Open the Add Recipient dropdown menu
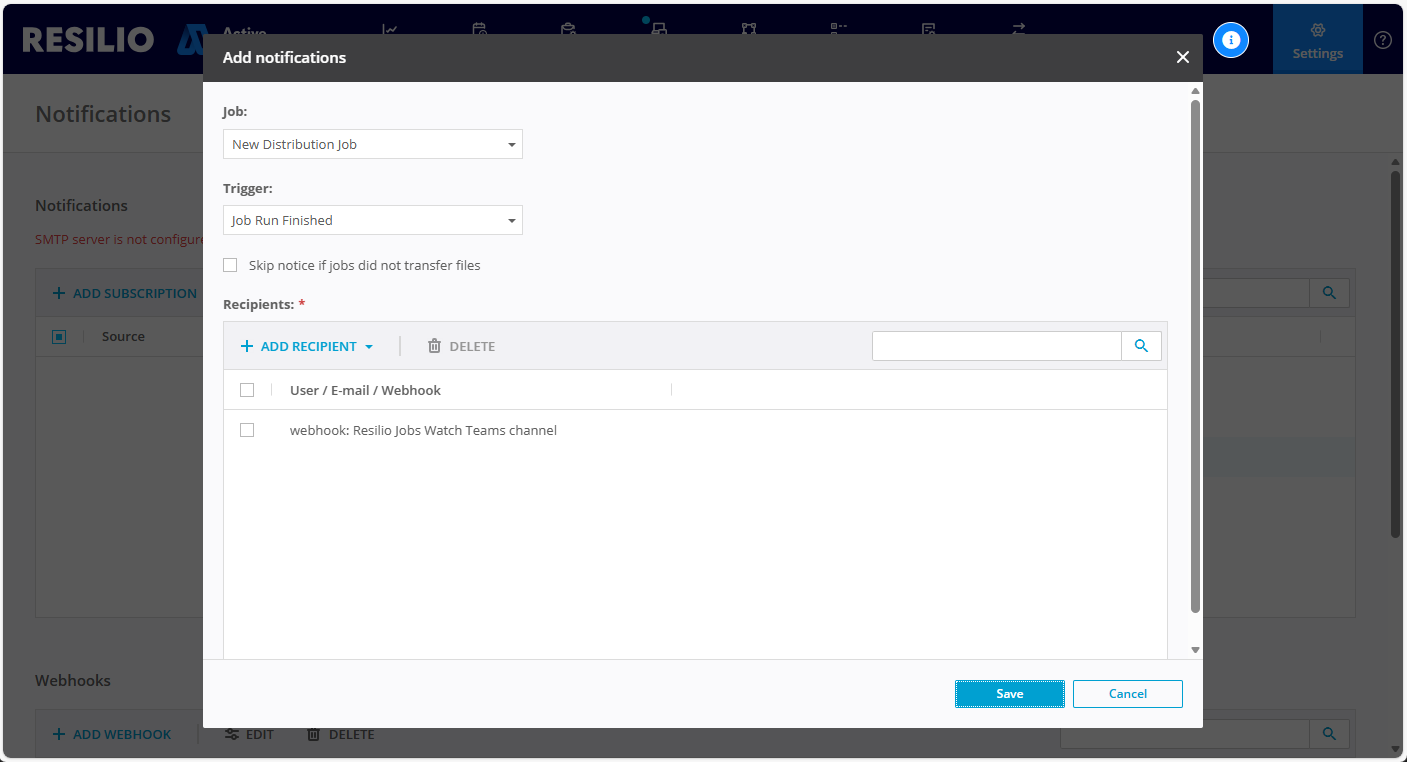The height and width of the screenshot is (762, 1407). coord(307,346)
